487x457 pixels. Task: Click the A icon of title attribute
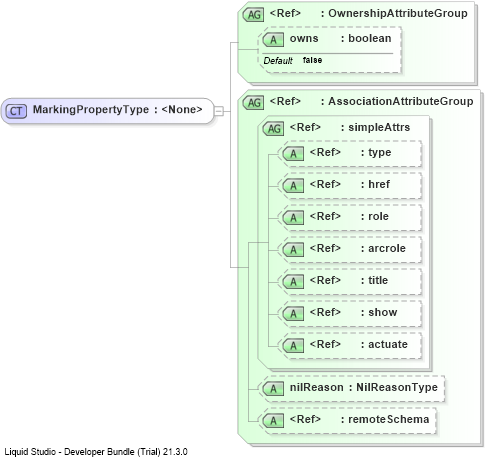[x=293, y=282]
